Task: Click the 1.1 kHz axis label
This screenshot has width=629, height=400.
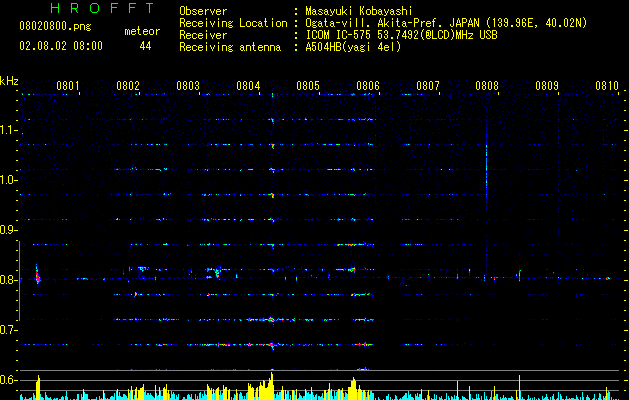Action: pyautogui.click(x=8, y=130)
